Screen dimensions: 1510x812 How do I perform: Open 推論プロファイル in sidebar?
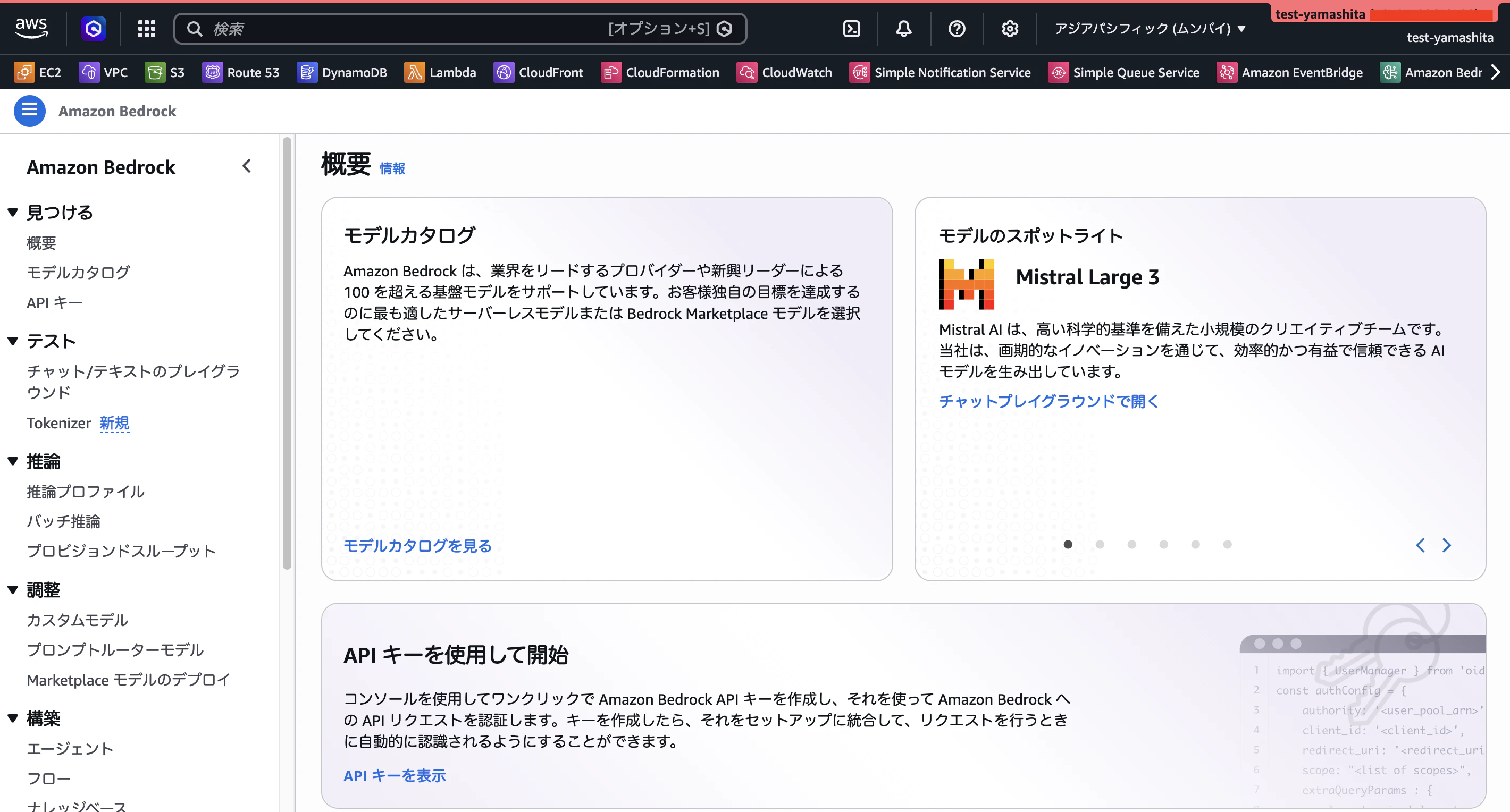(86, 492)
